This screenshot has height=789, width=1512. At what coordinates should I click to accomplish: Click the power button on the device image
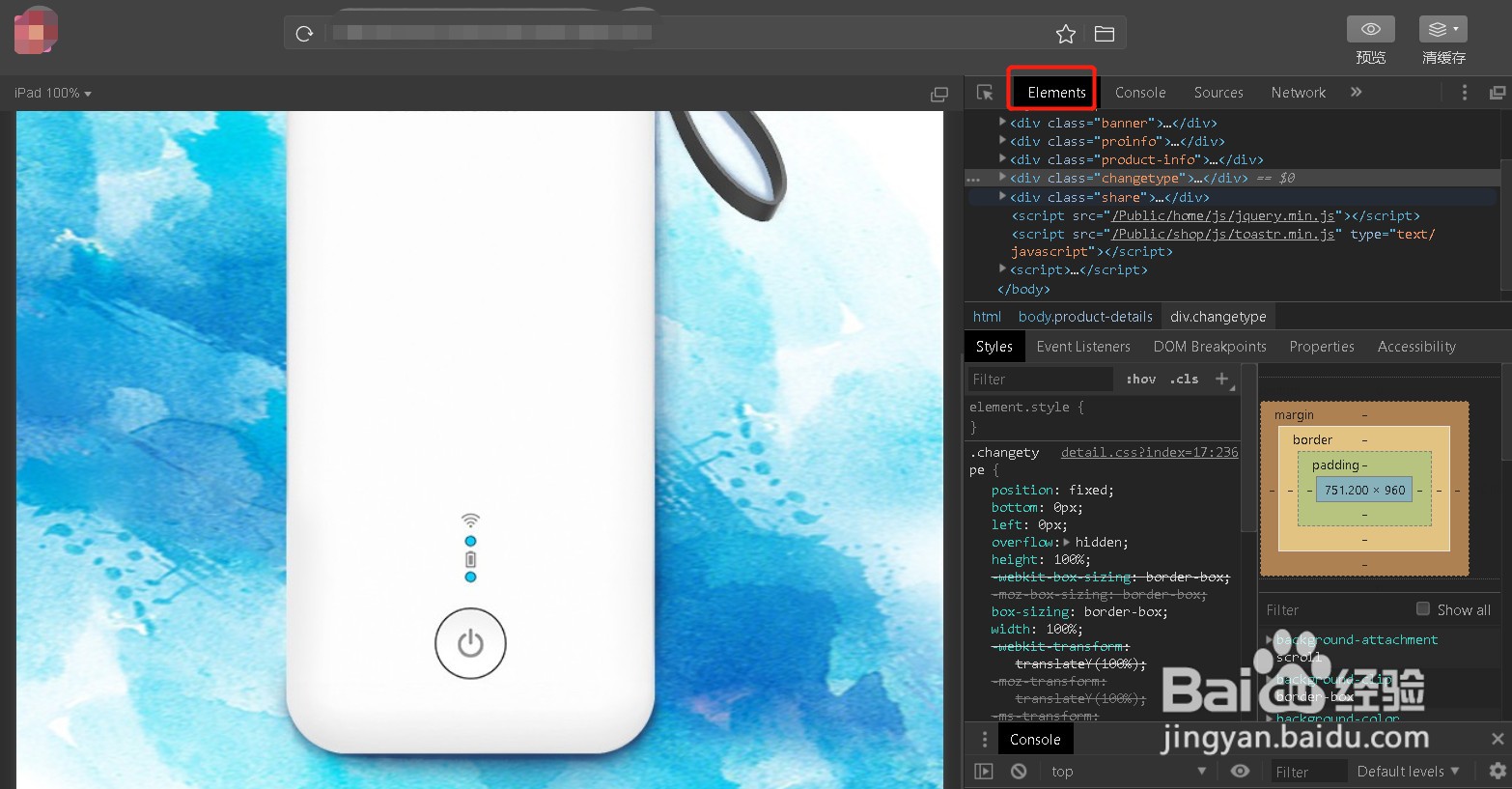[x=470, y=643]
